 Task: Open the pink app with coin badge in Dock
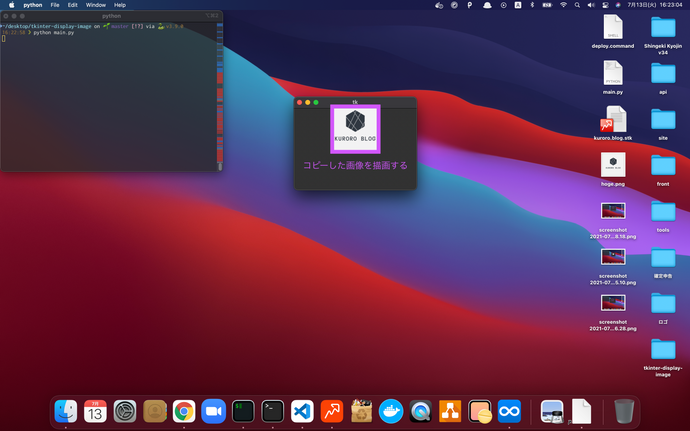point(480,411)
